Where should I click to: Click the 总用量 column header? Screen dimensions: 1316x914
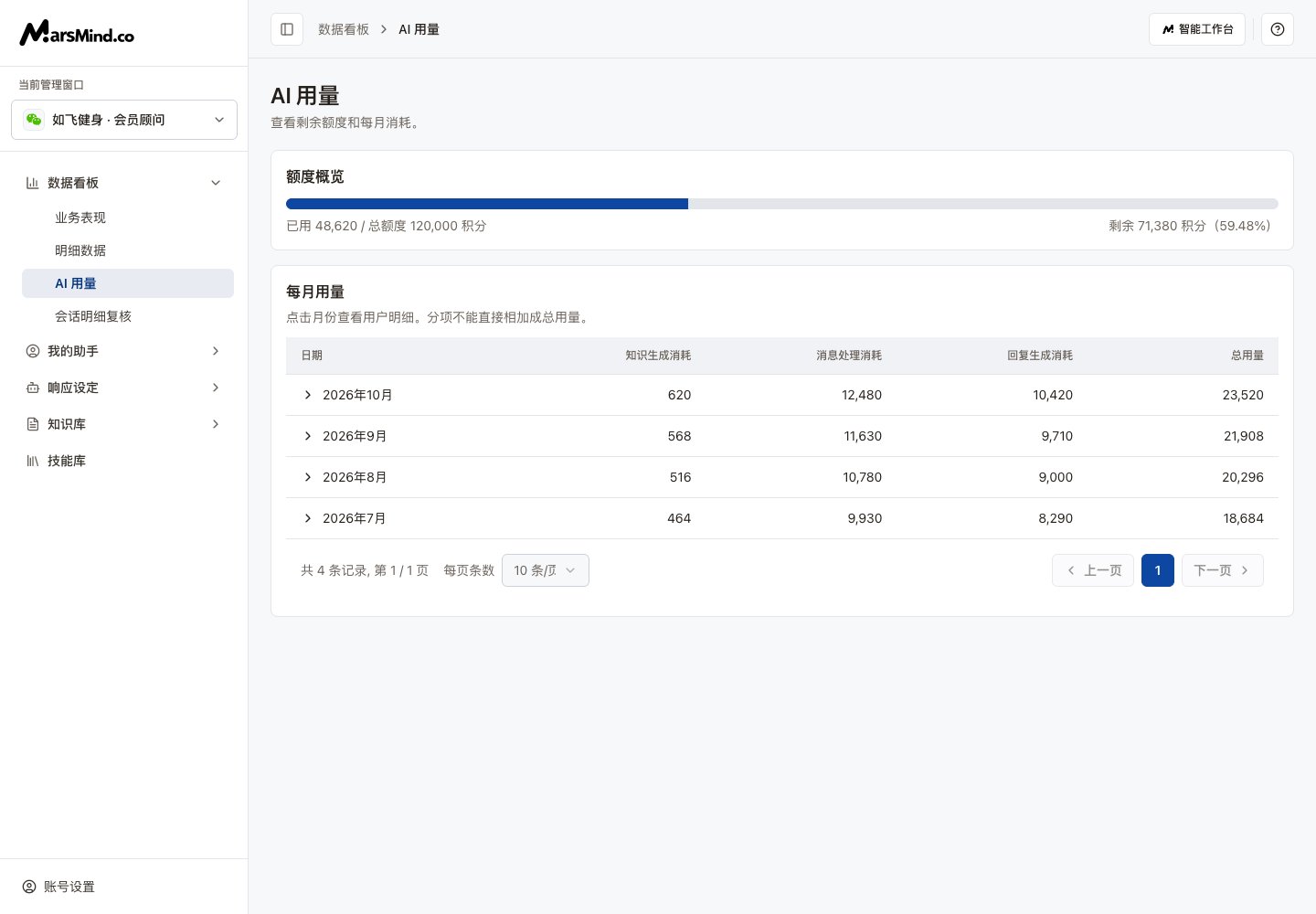tap(1247, 356)
